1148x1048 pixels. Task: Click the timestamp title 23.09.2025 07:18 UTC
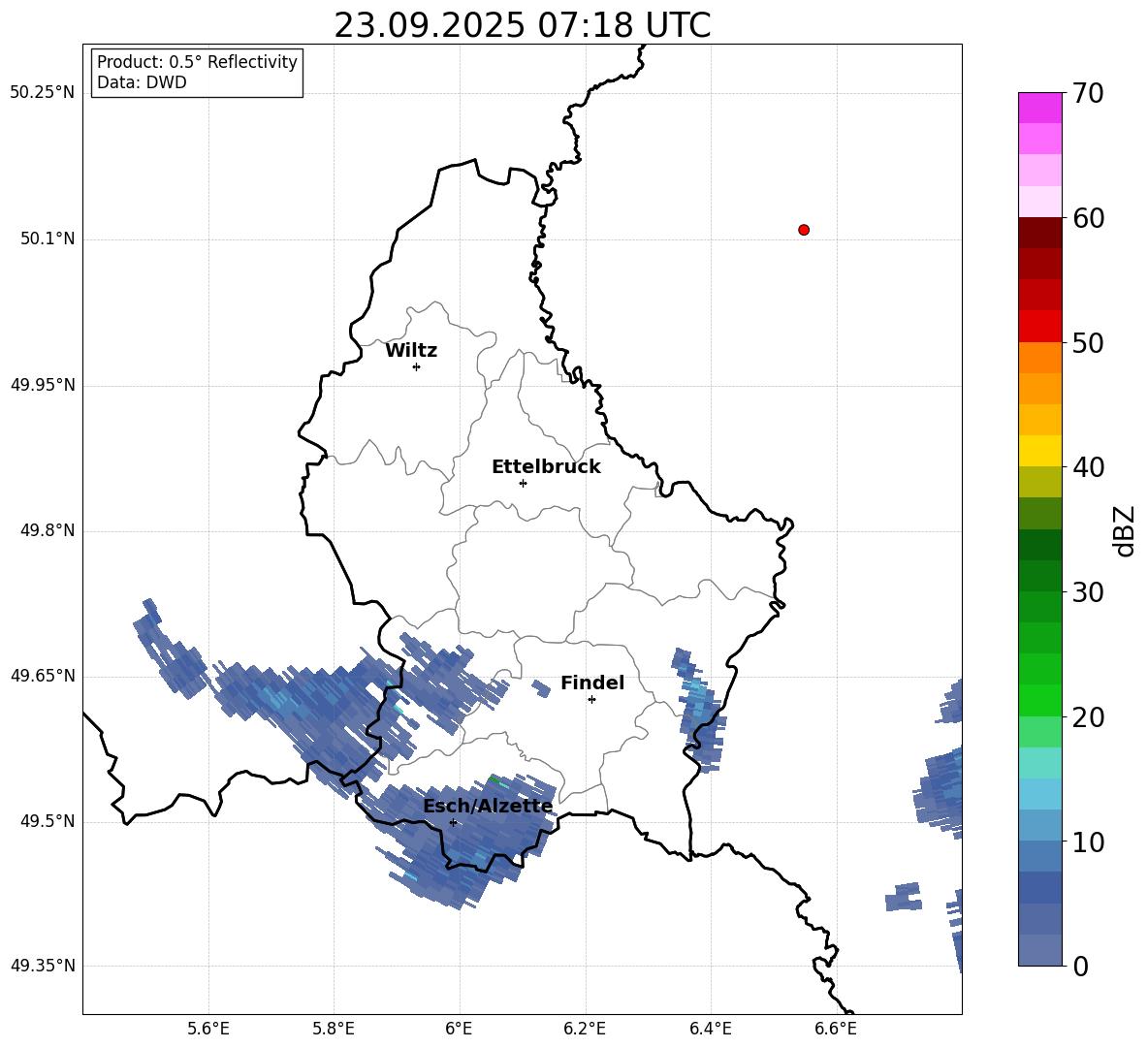click(x=522, y=25)
